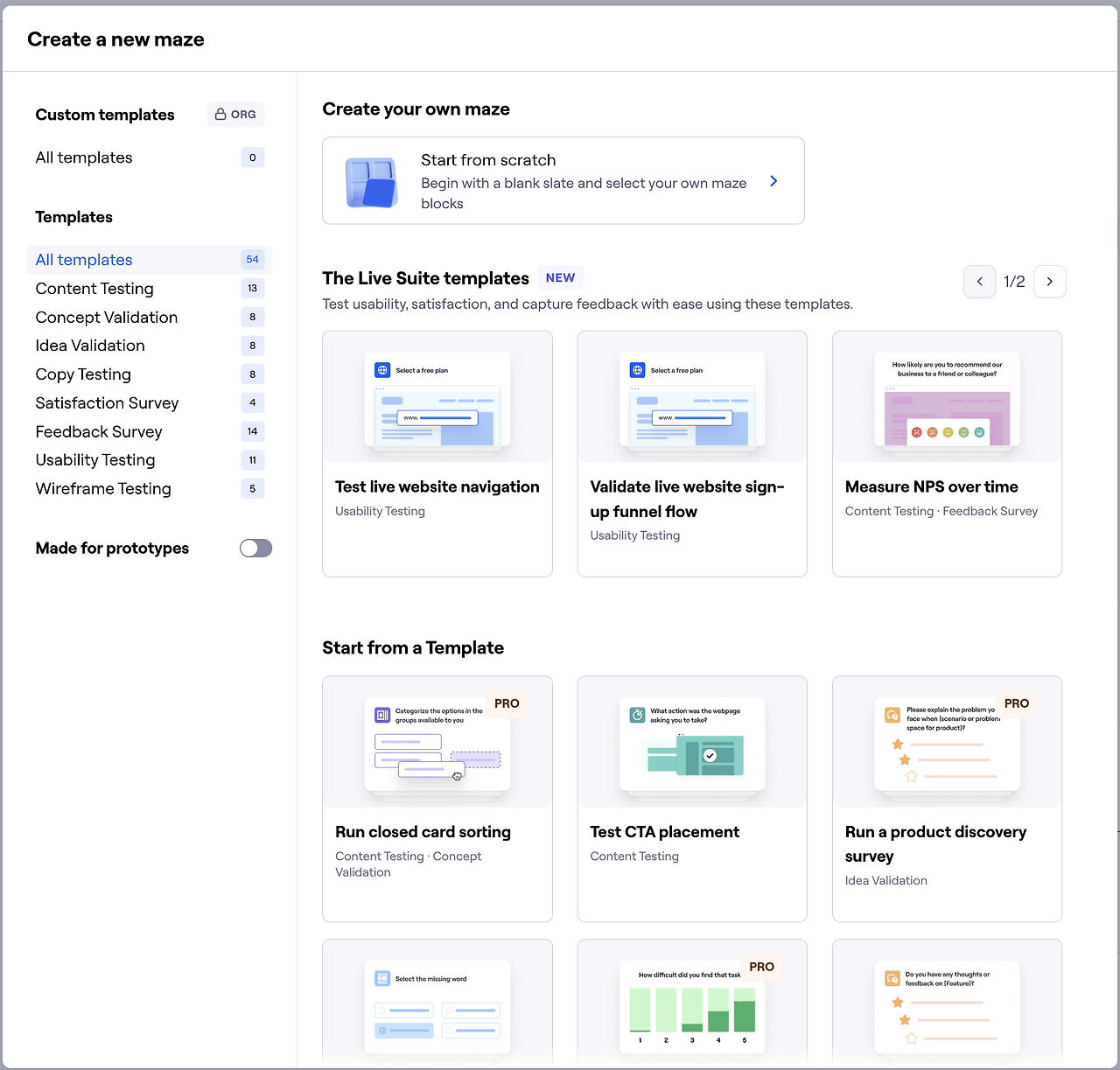Filter by Idea Validation category
The width and height of the screenshot is (1120, 1070).
pos(150,346)
